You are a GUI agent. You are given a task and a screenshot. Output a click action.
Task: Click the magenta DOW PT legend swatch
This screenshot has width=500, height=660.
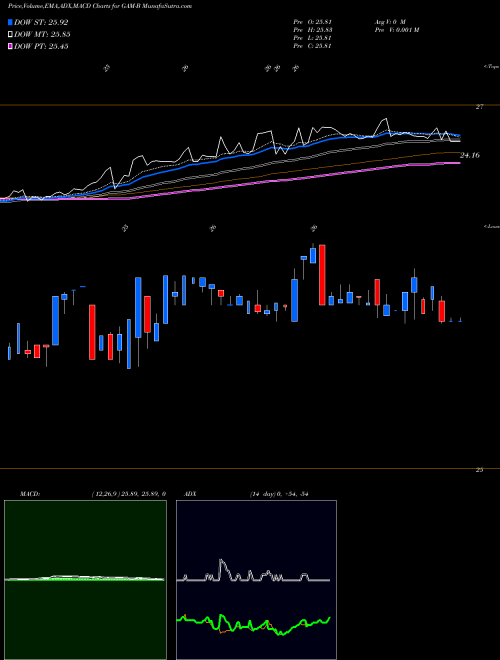pos(10,47)
